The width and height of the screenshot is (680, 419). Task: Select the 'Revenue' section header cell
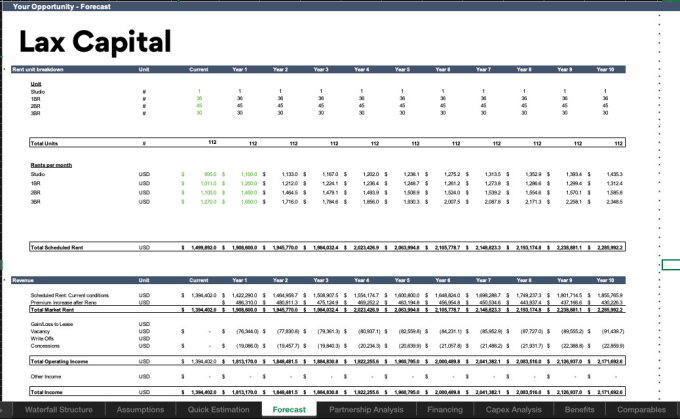tap(23, 280)
